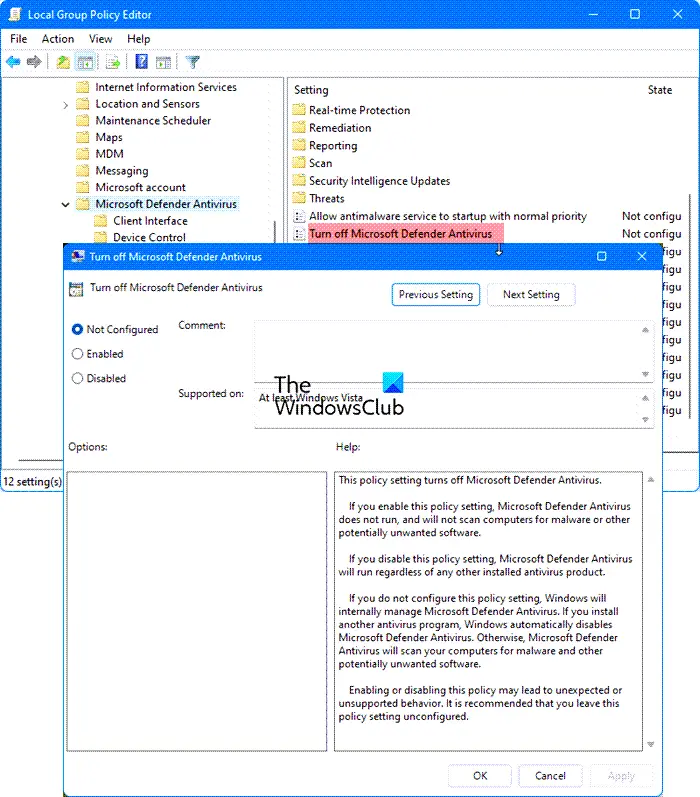Toggle the Show/Hide Console Tree icon

[x=85, y=62]
